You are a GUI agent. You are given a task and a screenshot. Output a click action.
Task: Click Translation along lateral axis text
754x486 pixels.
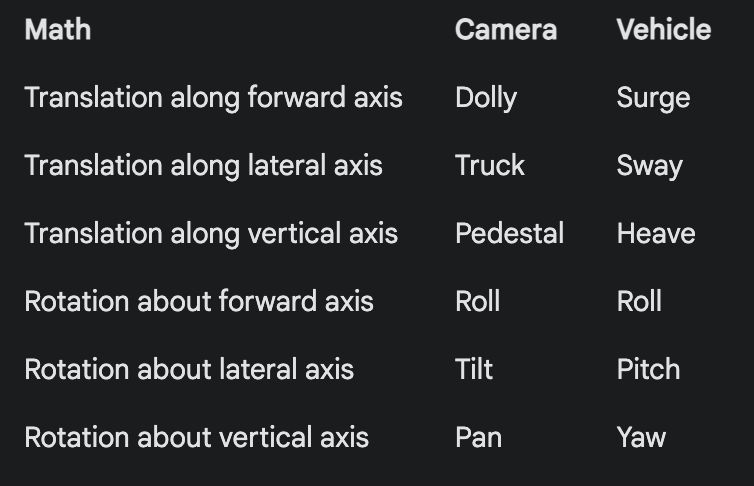tap(203, 166)
